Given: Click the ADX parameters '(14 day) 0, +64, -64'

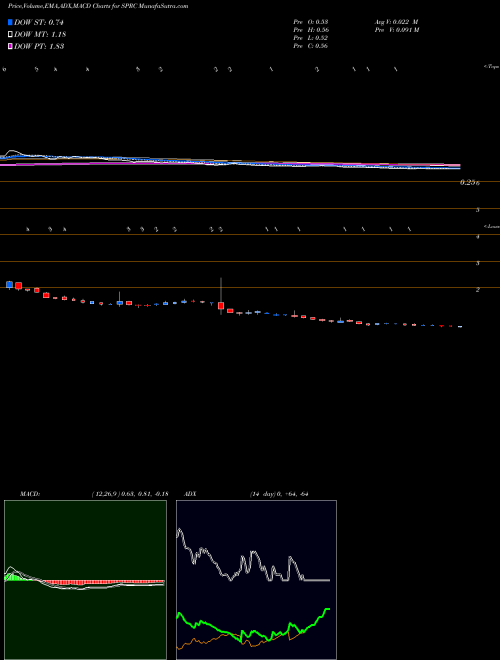Looking at the screenshot, I should (279, 494).
